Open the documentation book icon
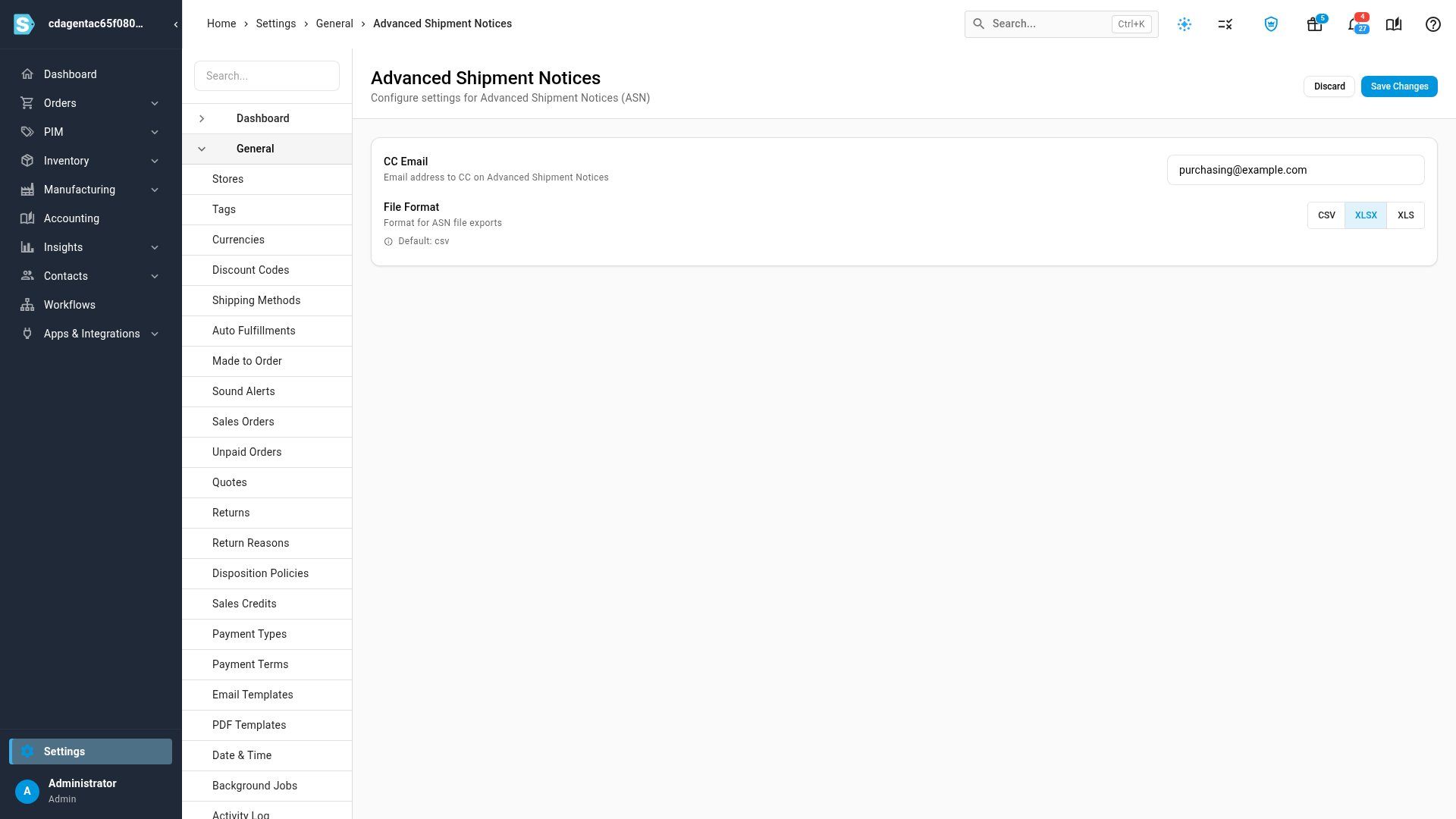 click(1394, 24)
